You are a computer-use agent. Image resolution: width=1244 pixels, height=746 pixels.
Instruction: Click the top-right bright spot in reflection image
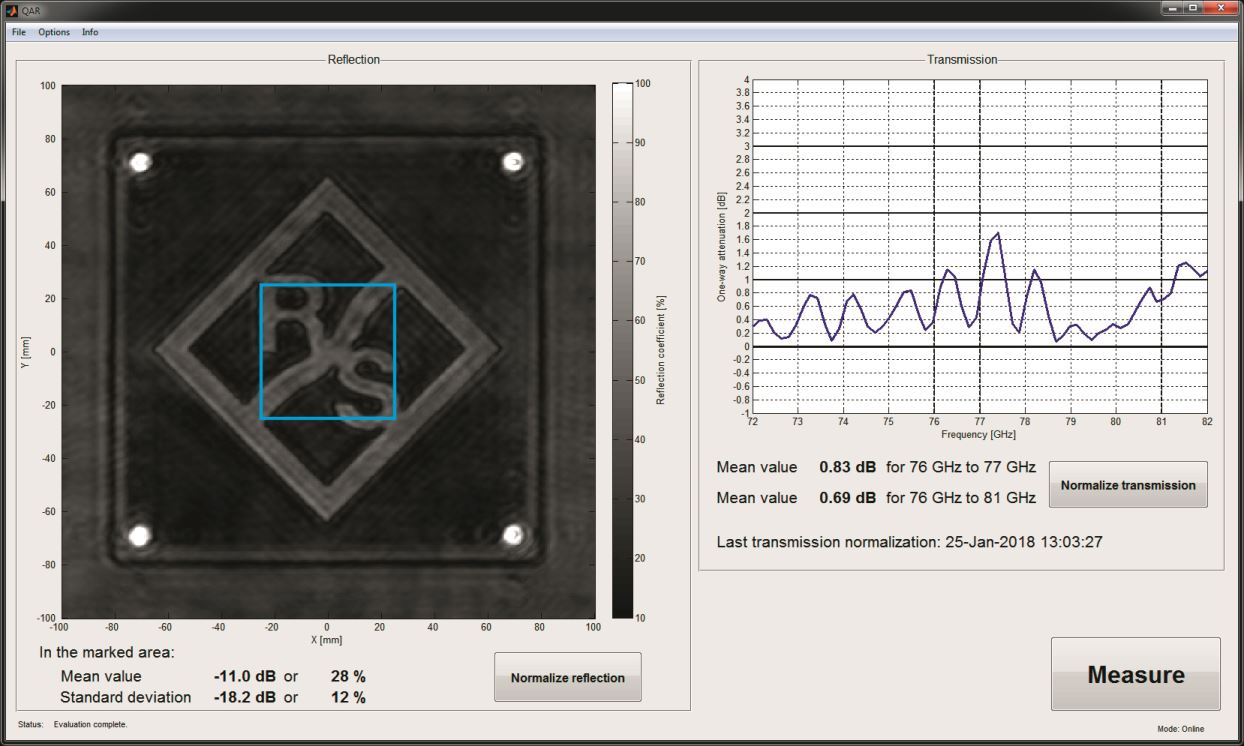[513, 162]
